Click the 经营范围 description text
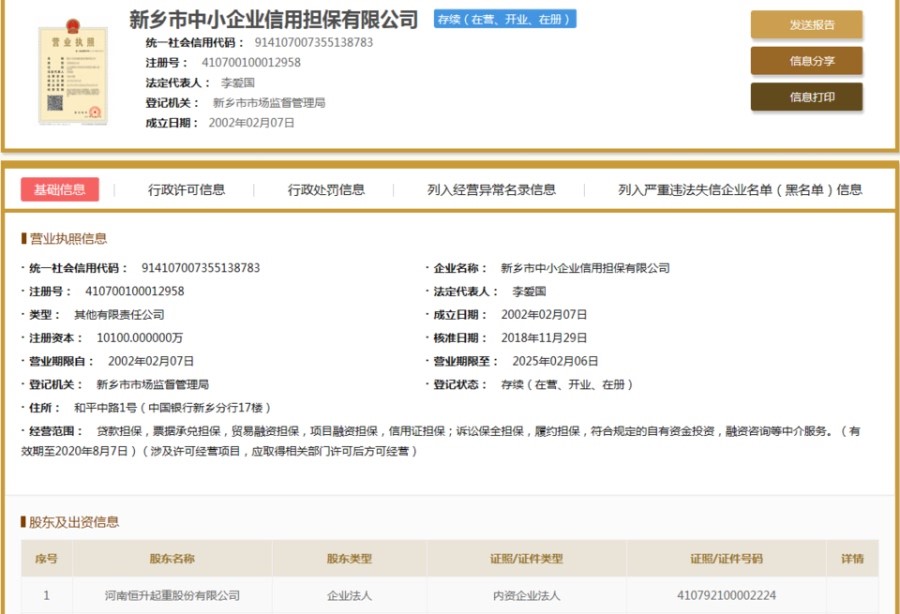900x614 pixels. (x=450, y=432)
